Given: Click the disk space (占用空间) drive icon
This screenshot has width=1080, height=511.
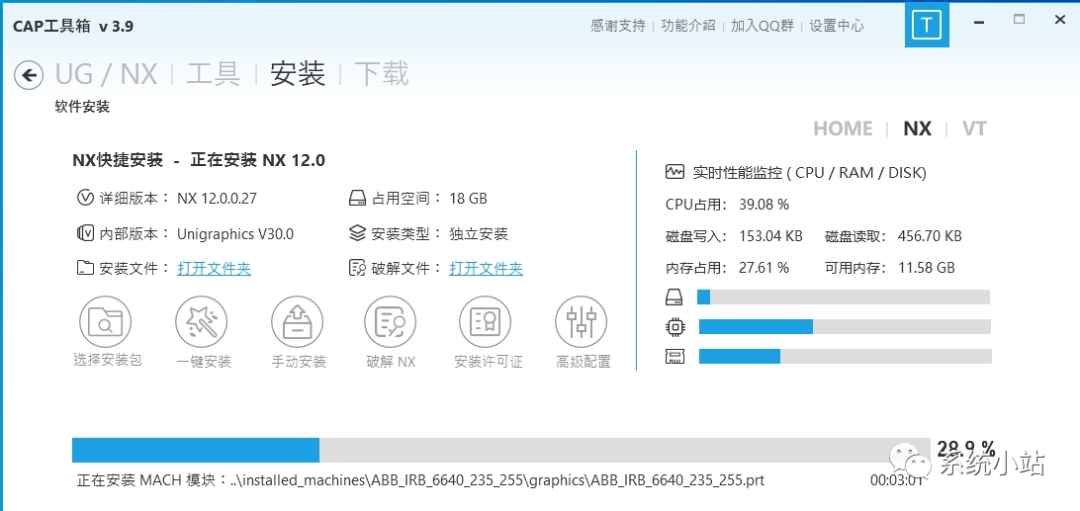Looking at the screenshot, I should tap(357, 199).
